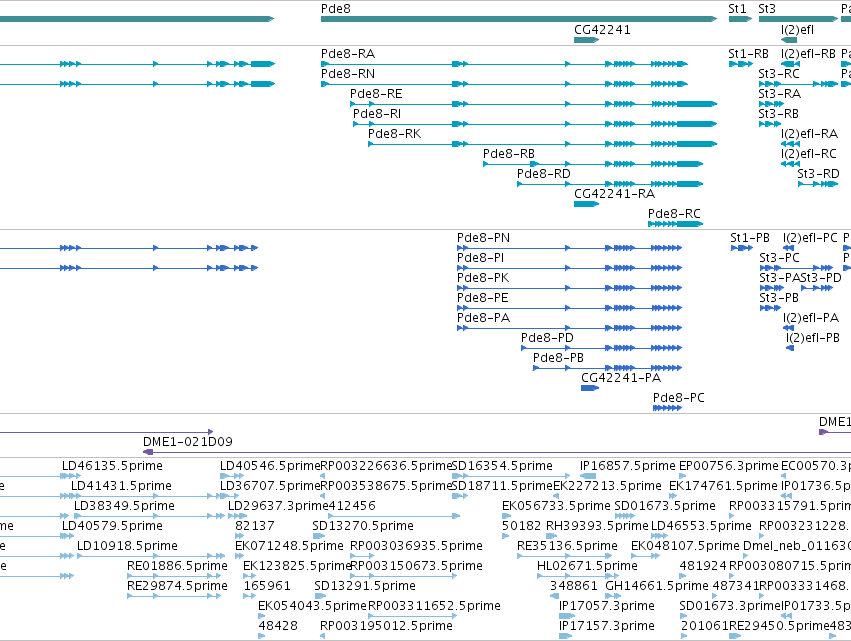Select the St1 gene label
Image resolution: width=851 pixels, height=641 pixels.
tap(737, 9)
